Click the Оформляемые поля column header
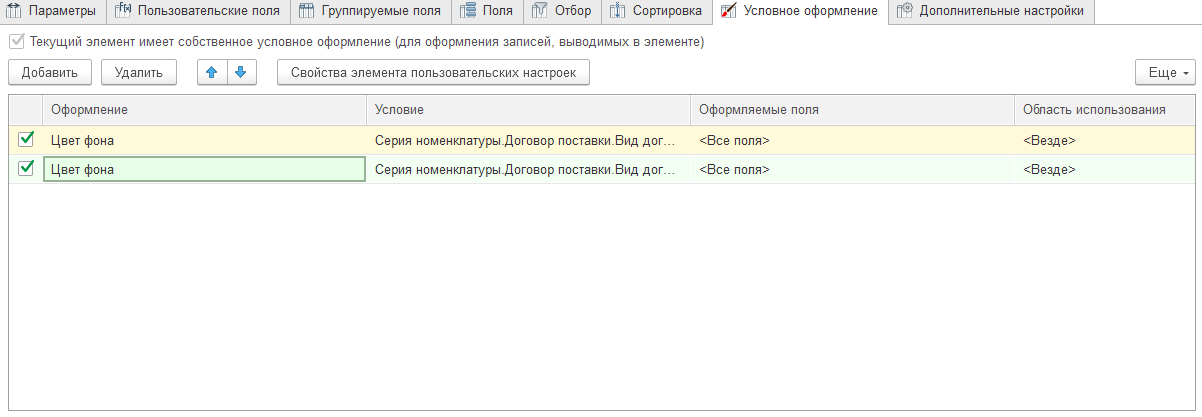The image size is (1202, 417). pyautogui.click(x=852, y=110)
